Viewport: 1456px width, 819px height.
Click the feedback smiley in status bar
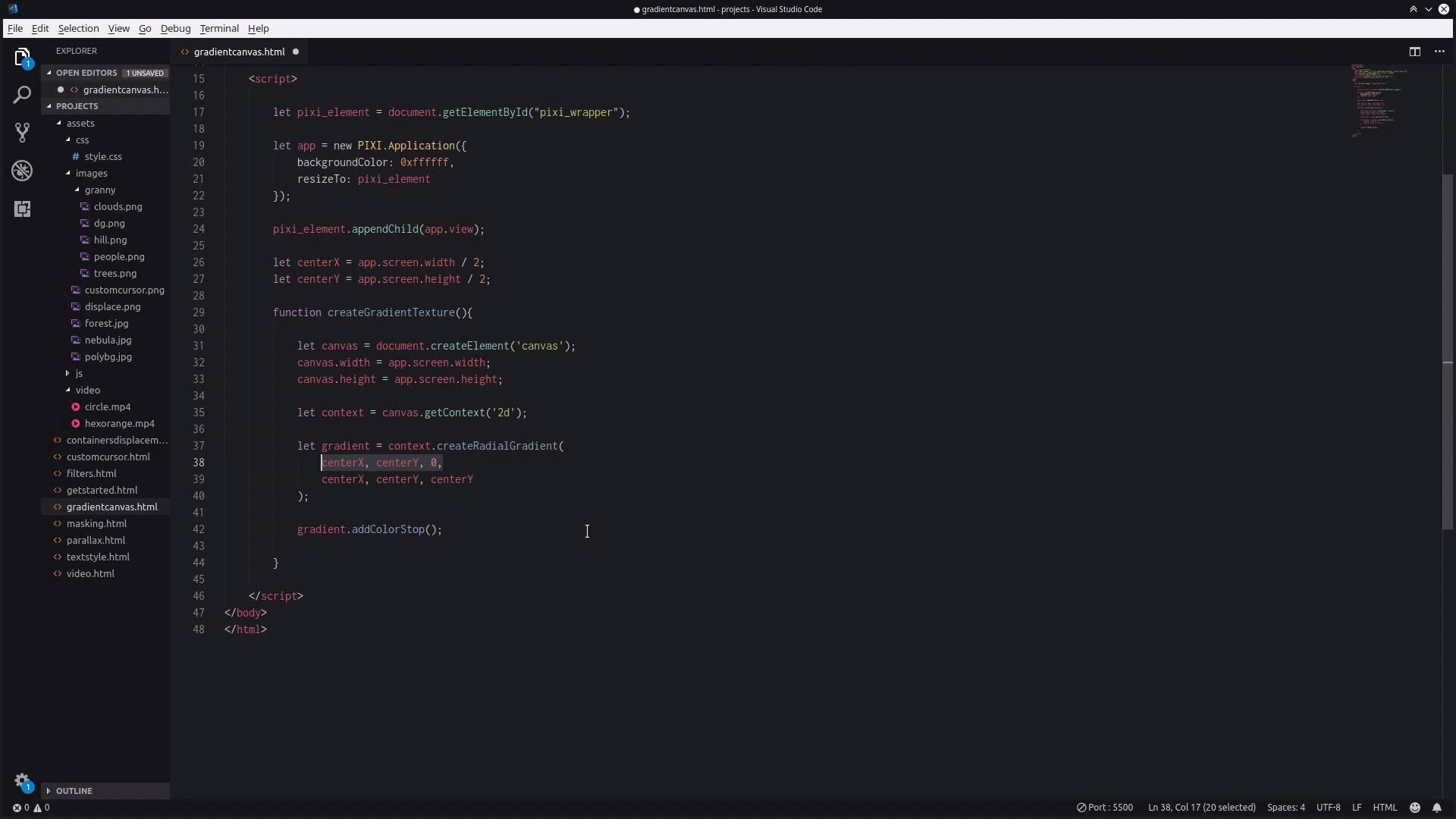(1415, 808)
